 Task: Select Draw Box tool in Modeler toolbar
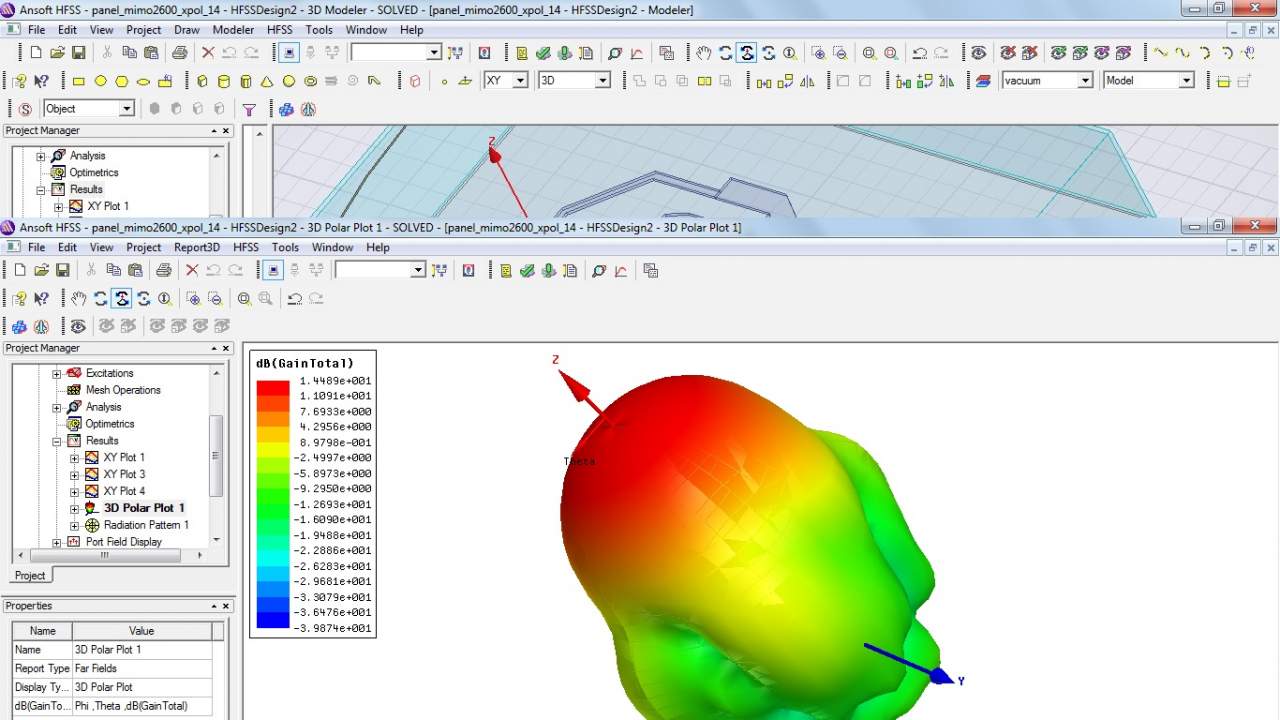tap(202, 81)
